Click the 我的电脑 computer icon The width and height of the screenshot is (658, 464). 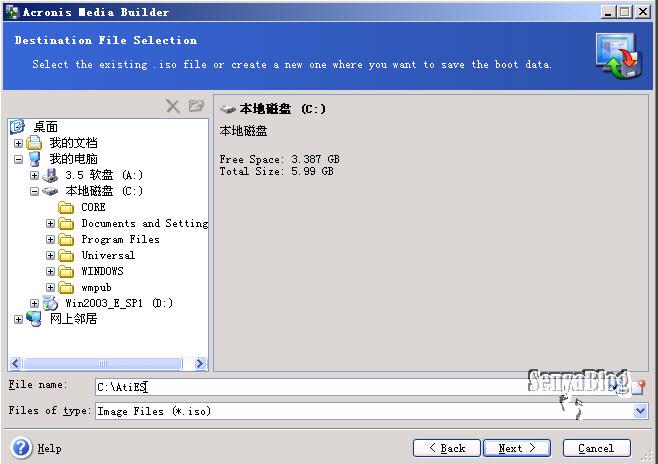[34, 159]
